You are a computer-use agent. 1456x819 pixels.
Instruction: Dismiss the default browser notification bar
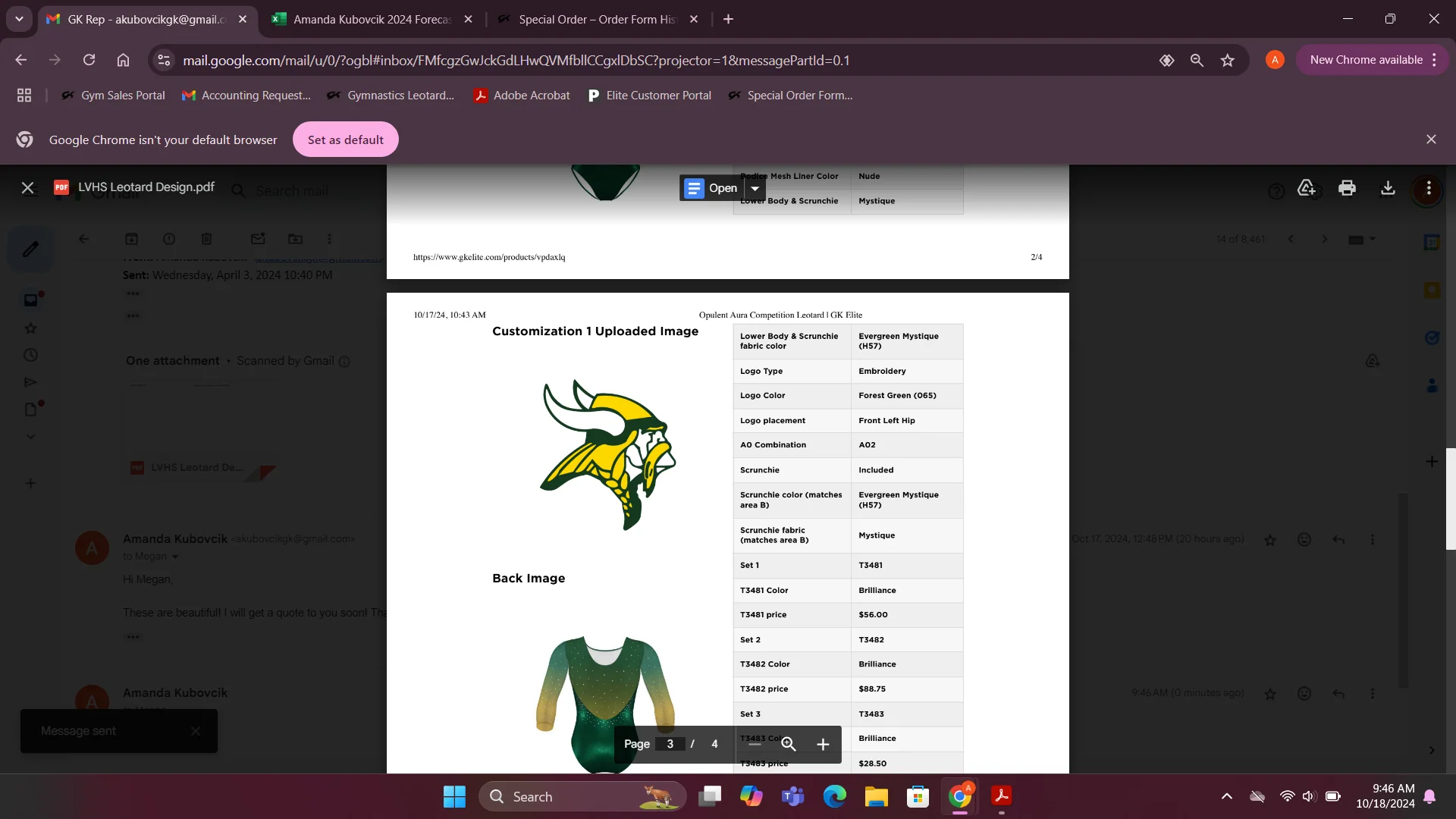(x=1431, y=140)
